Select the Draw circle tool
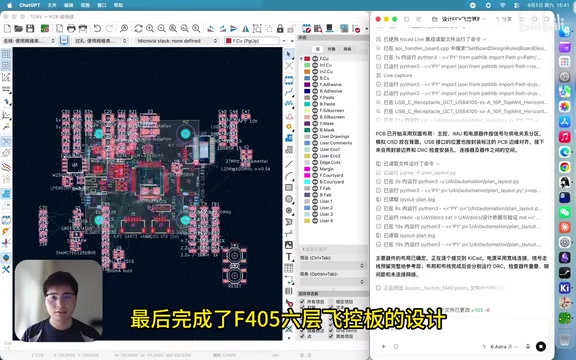Image resolution: width=576 pixels, height=360 pixels. tap(289, 199)
